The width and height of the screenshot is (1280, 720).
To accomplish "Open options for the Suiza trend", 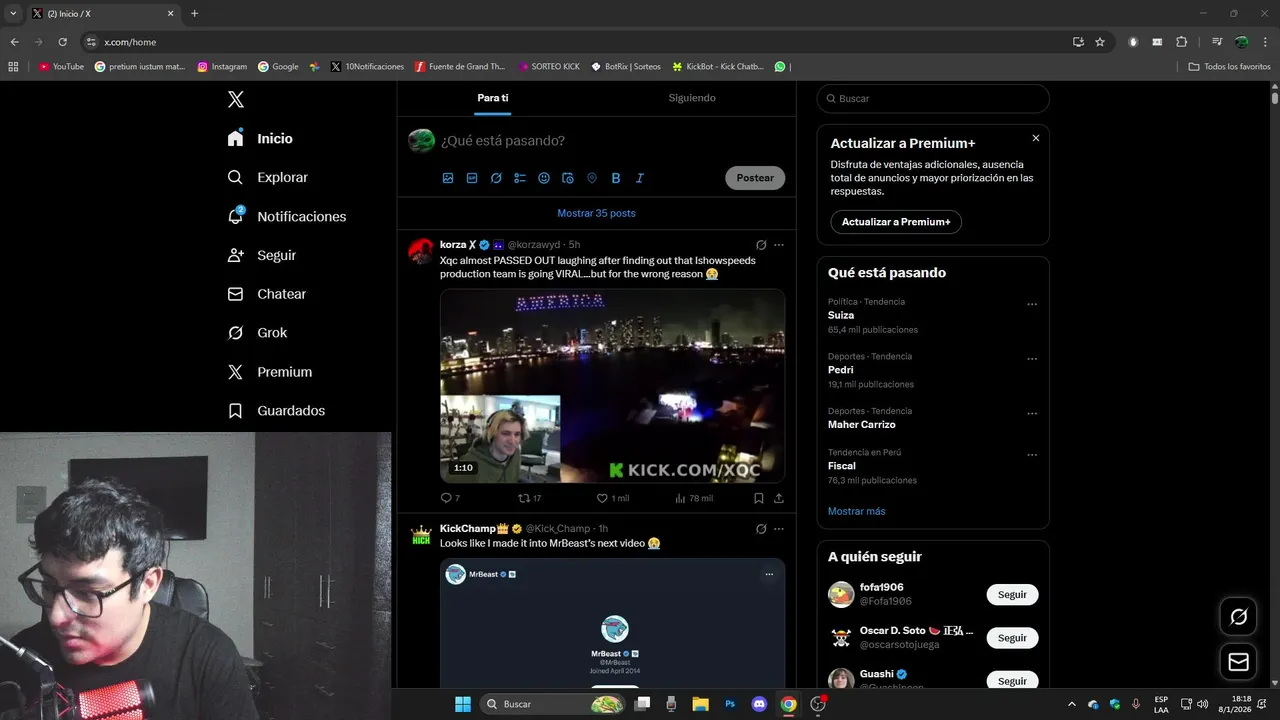I will click(1032, 304).
